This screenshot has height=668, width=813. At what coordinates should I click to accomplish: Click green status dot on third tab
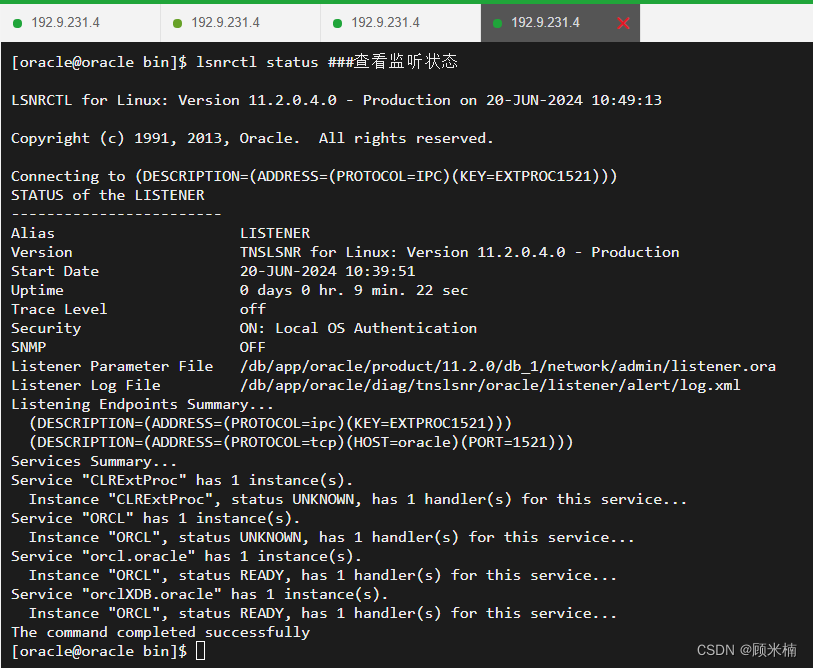337,23
